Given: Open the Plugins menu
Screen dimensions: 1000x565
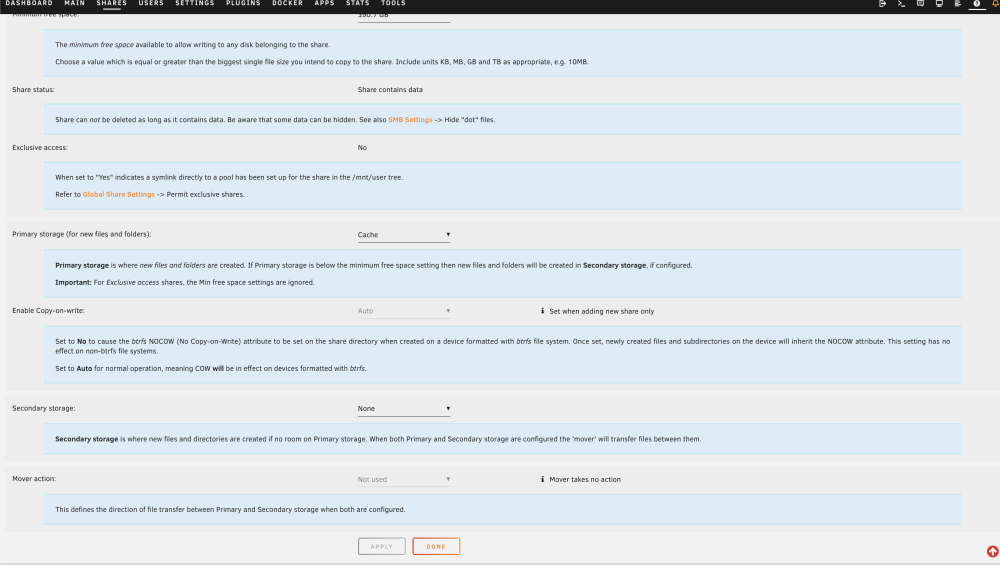Looking at the screenshot, I should [x=243, y=3].
